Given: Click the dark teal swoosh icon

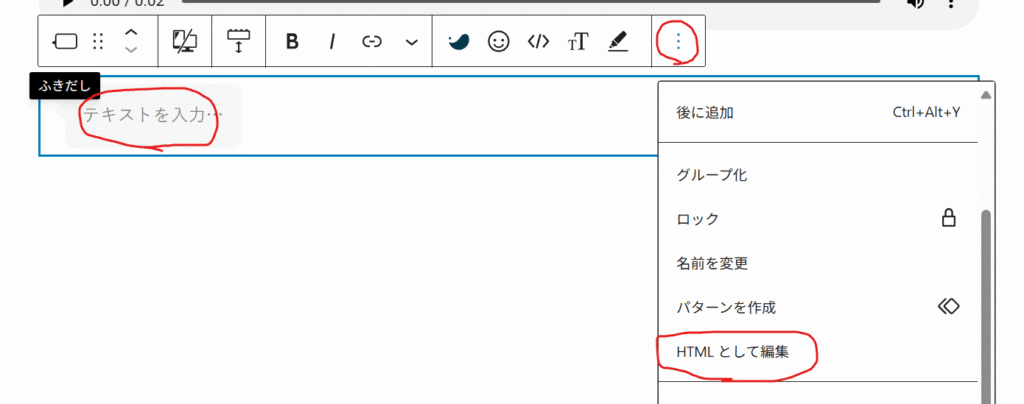Looking at the screenshot, I should pyautogui.click(x=458, y=41).
